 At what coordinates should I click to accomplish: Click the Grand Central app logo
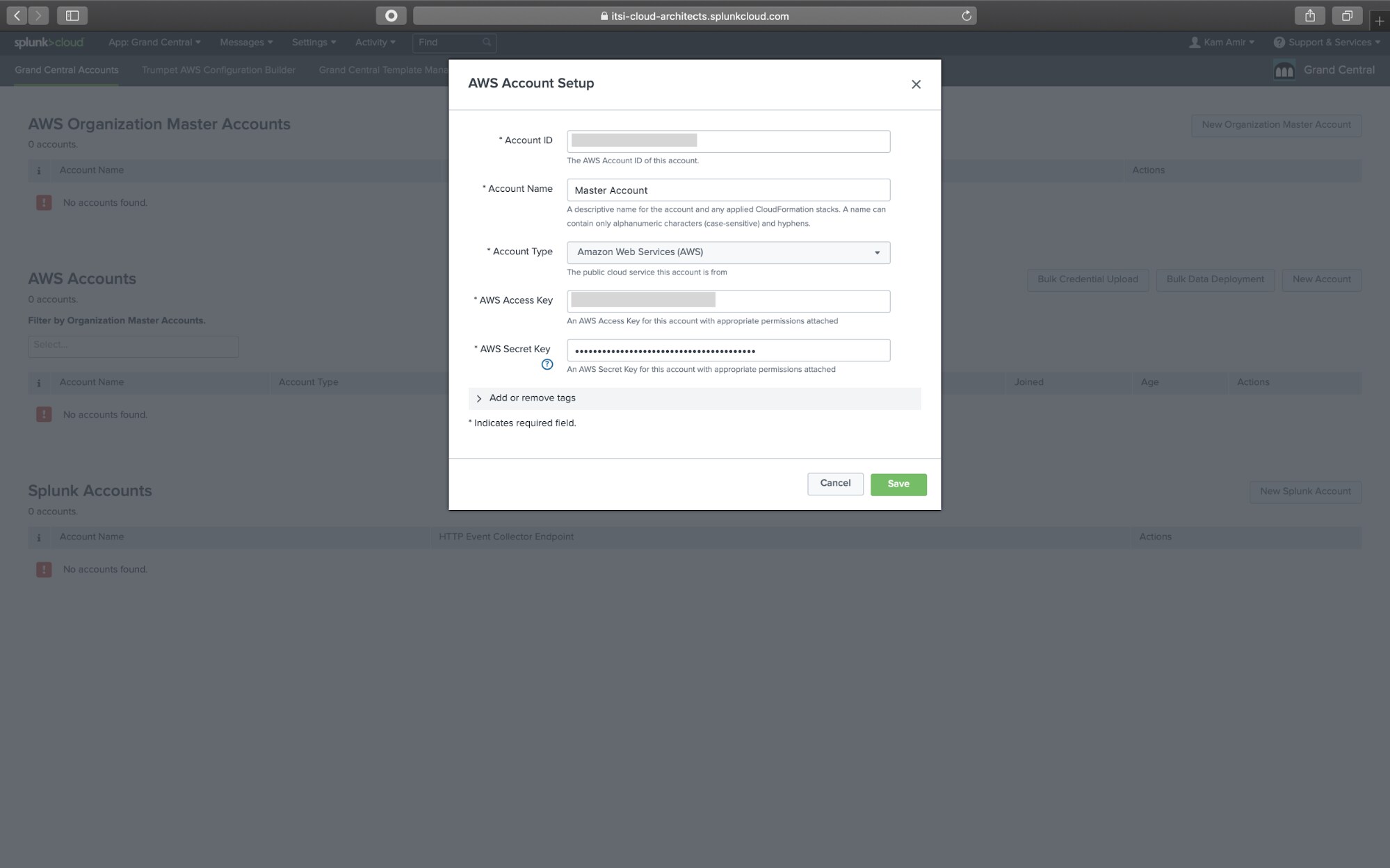(1284, 70)
